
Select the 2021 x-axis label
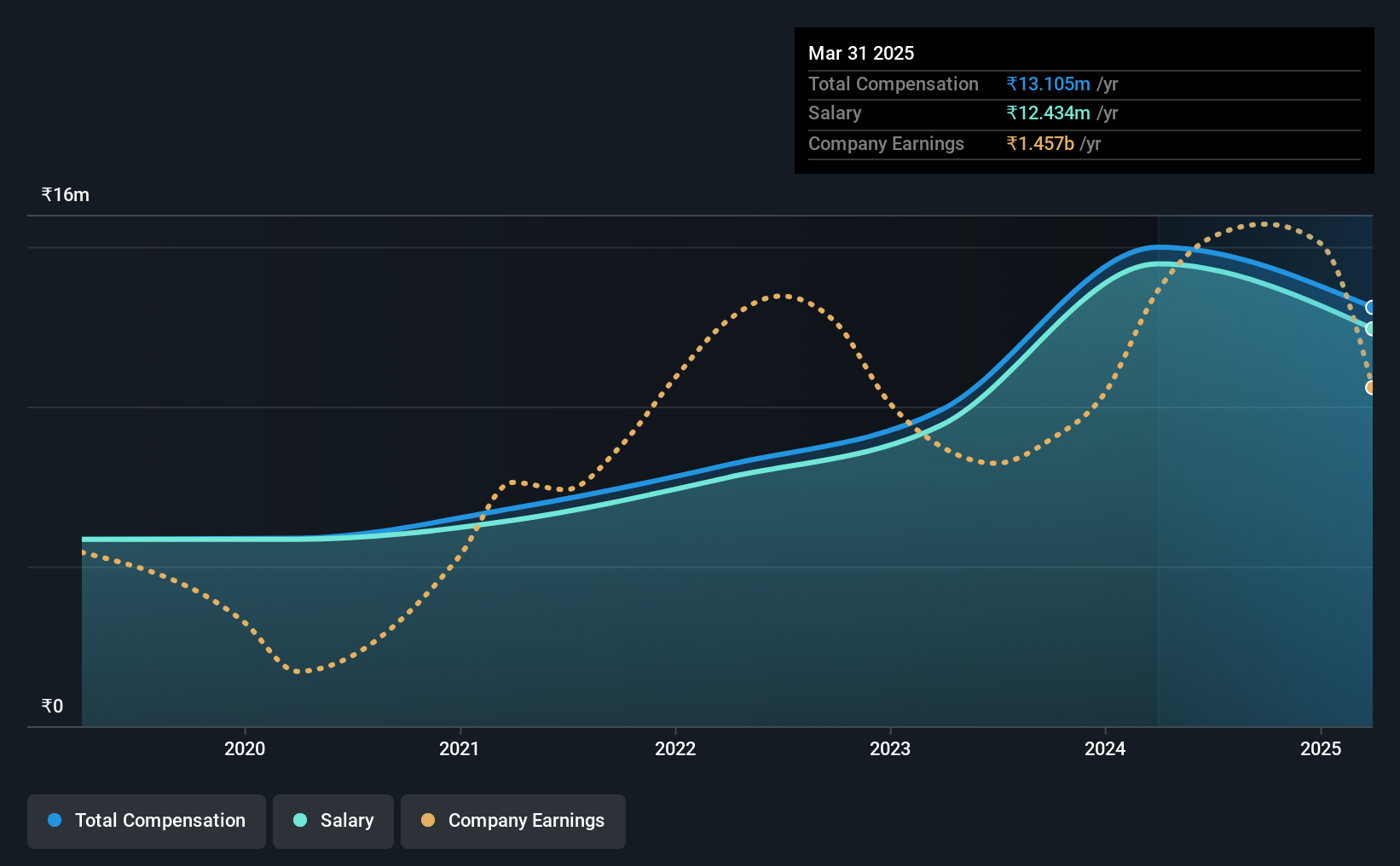click(x=460, y=748)
